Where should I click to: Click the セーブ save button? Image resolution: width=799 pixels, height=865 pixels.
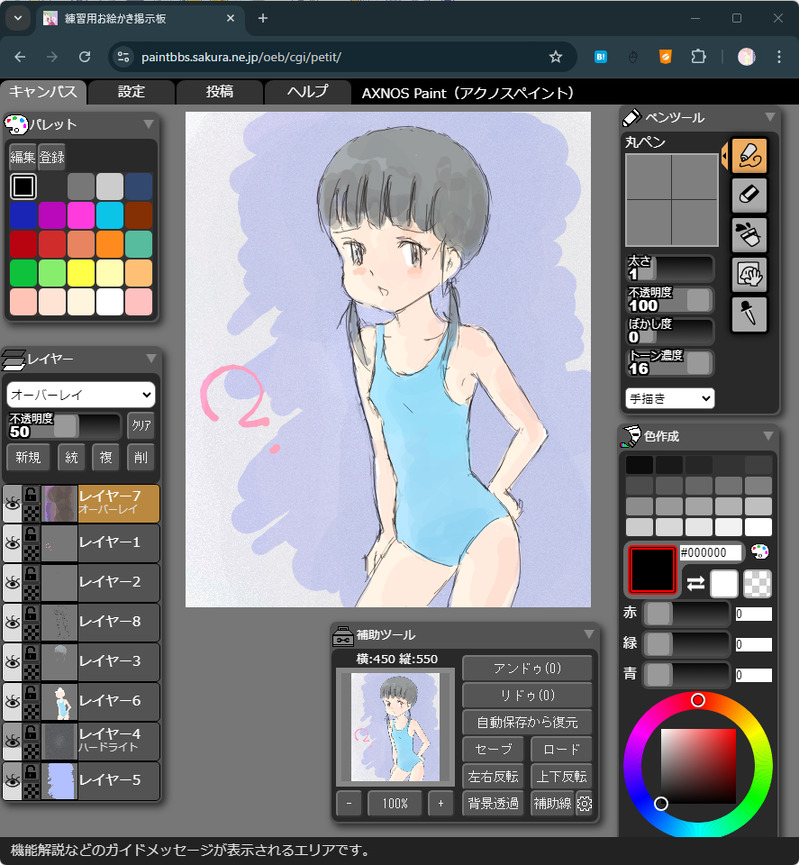[493, 750]
